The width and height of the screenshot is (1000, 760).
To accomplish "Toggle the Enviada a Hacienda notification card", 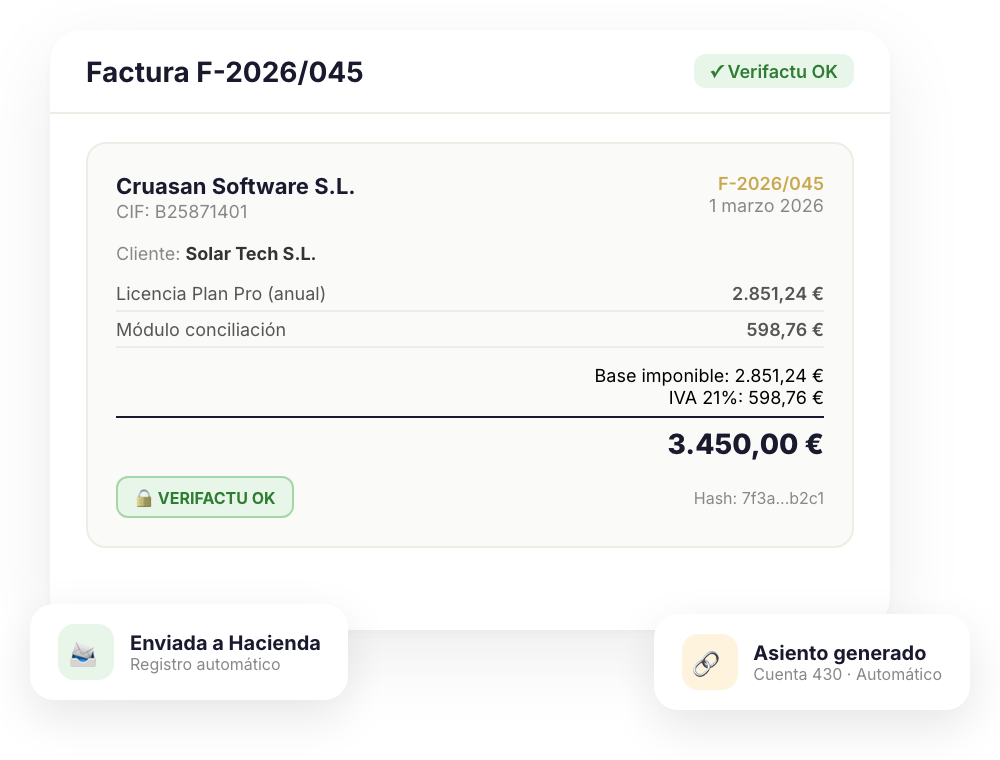I will click(188, 653).
